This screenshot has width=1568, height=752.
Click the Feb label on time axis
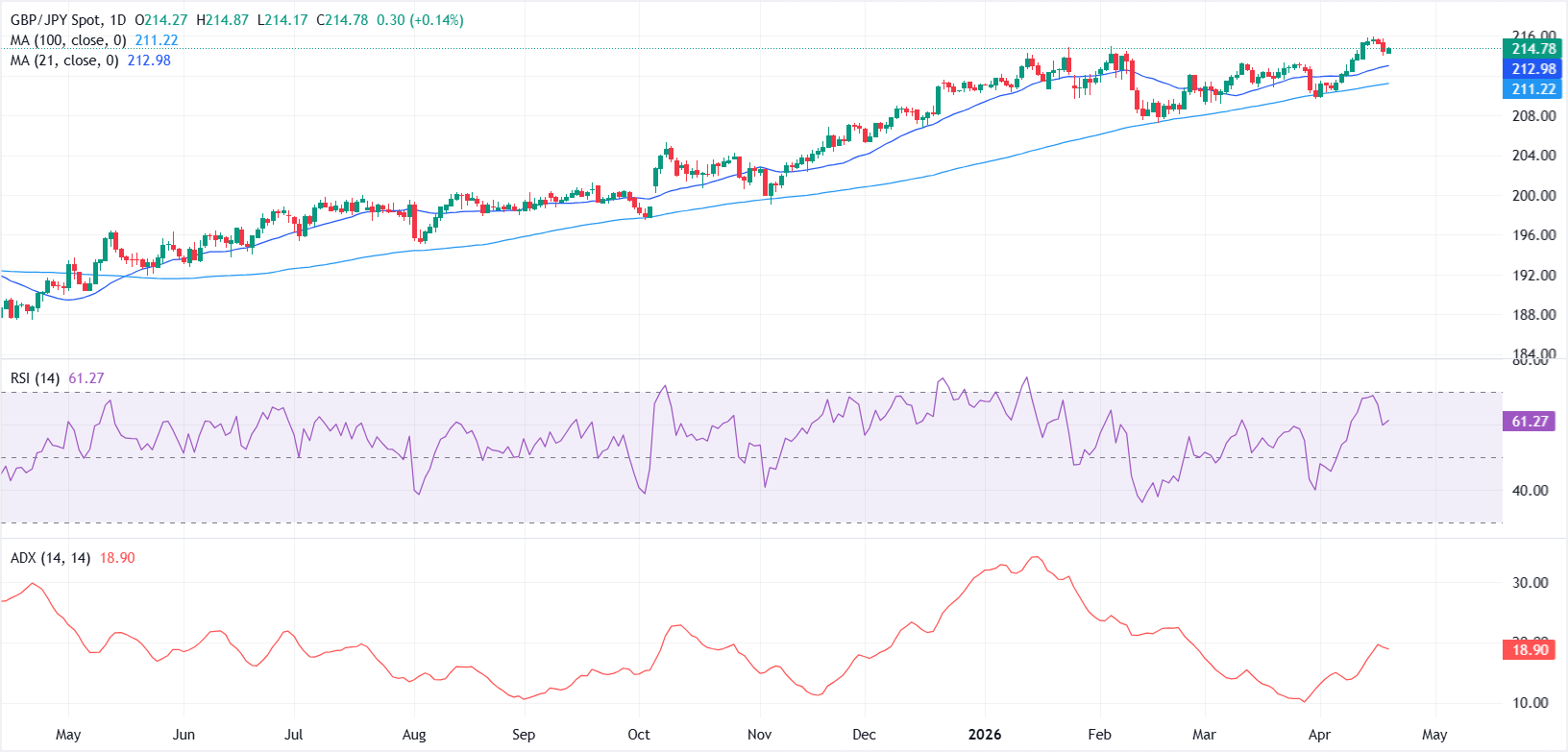[1099, 735]
